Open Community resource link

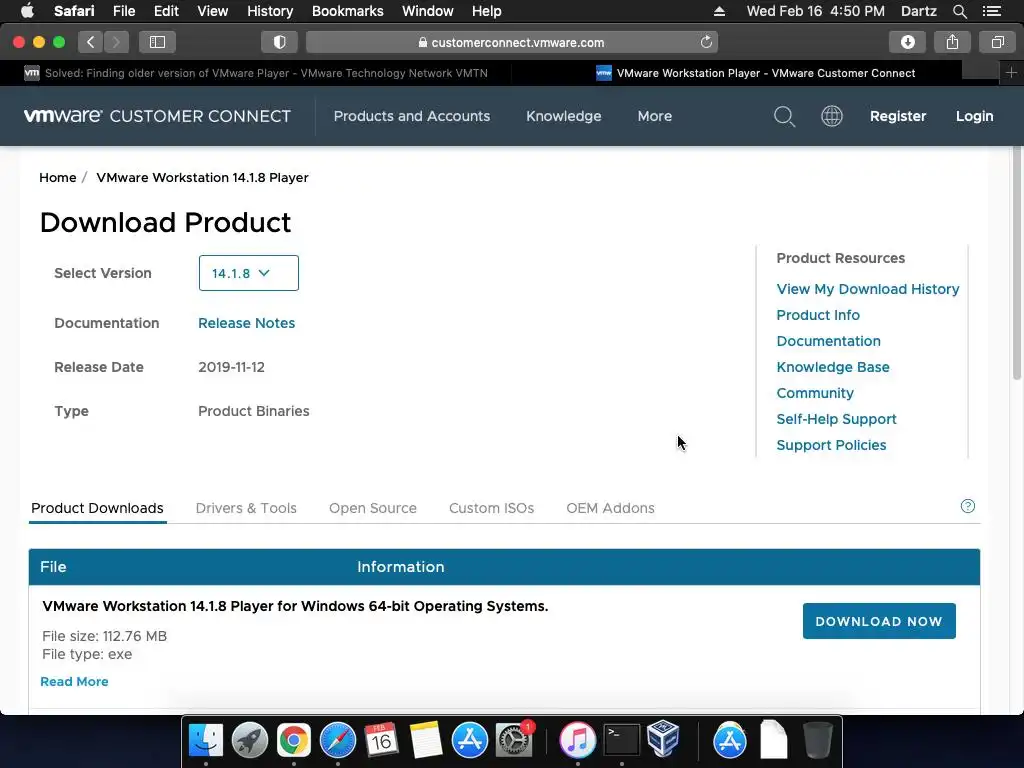point(815,393)
